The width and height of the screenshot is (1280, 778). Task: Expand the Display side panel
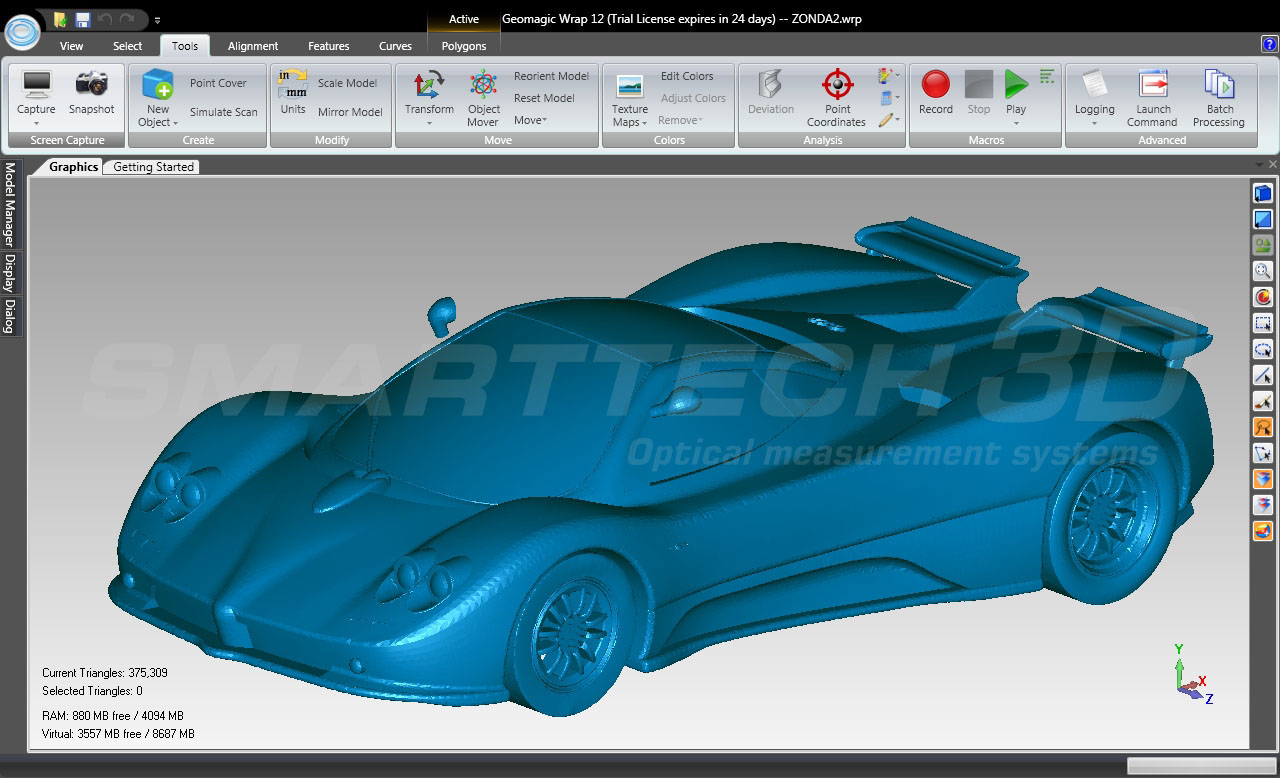10,273
